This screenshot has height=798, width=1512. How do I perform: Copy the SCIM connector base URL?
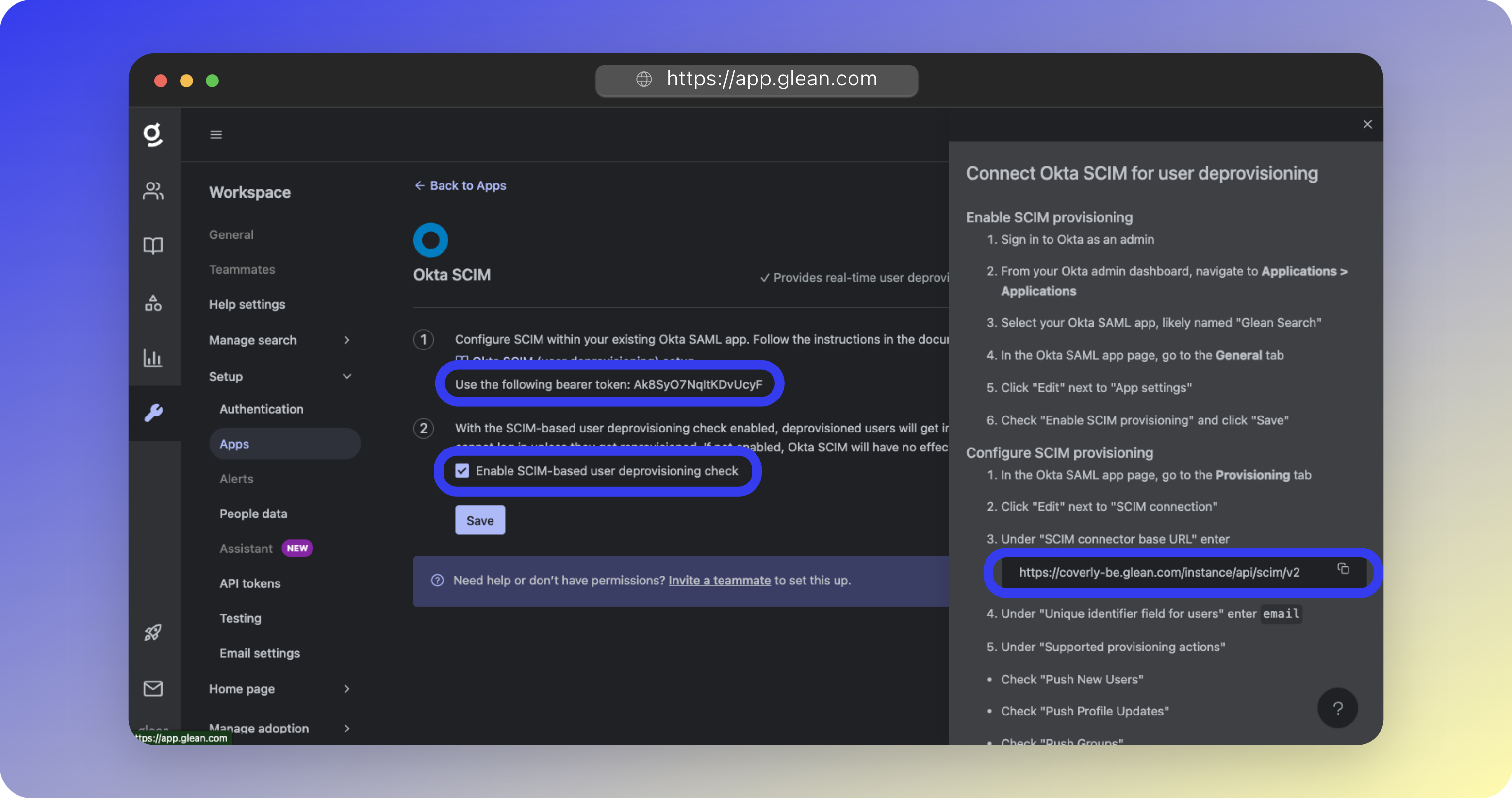click(1343, 568)
